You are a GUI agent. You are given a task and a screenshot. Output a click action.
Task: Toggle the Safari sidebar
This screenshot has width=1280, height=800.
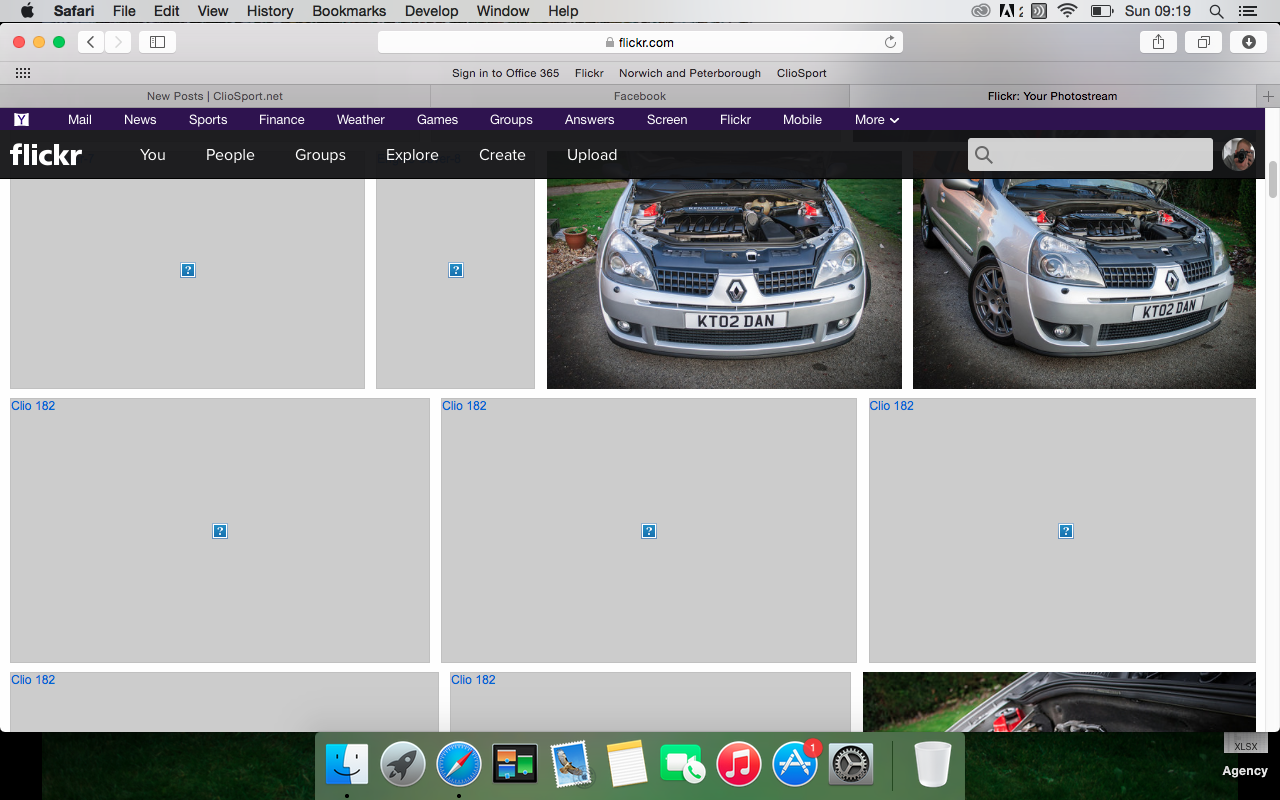(157, 42)
